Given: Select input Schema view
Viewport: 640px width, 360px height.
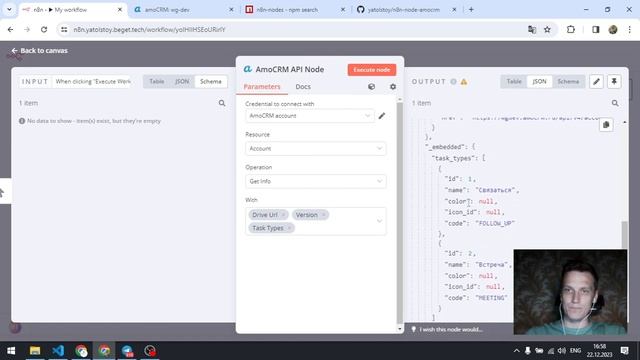Looking at the screenshot, I should [211, 82].
